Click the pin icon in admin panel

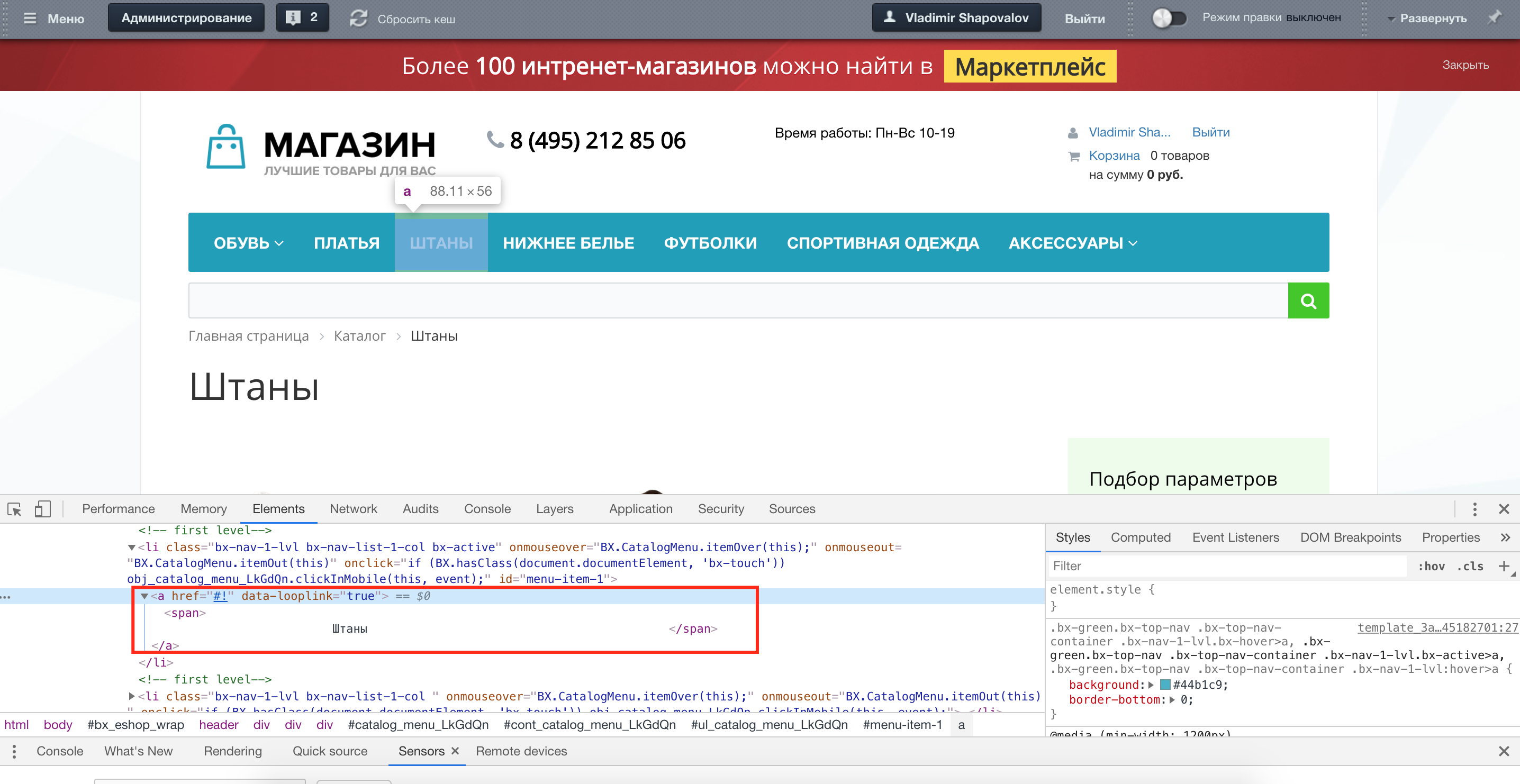tap(1494, 17)
